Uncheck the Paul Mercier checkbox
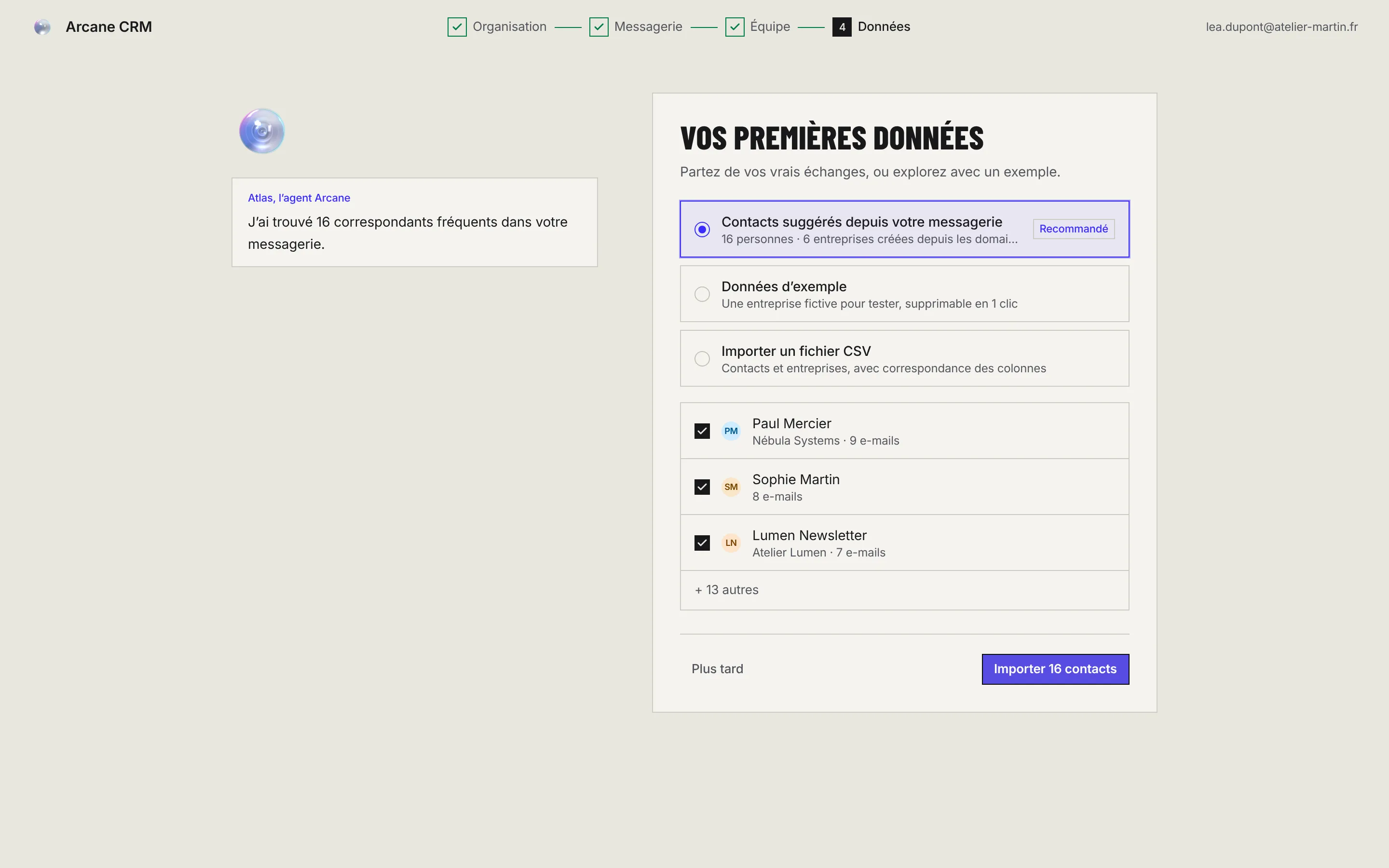Viewport: 1389px width, 868px height. tap(702, 431)
